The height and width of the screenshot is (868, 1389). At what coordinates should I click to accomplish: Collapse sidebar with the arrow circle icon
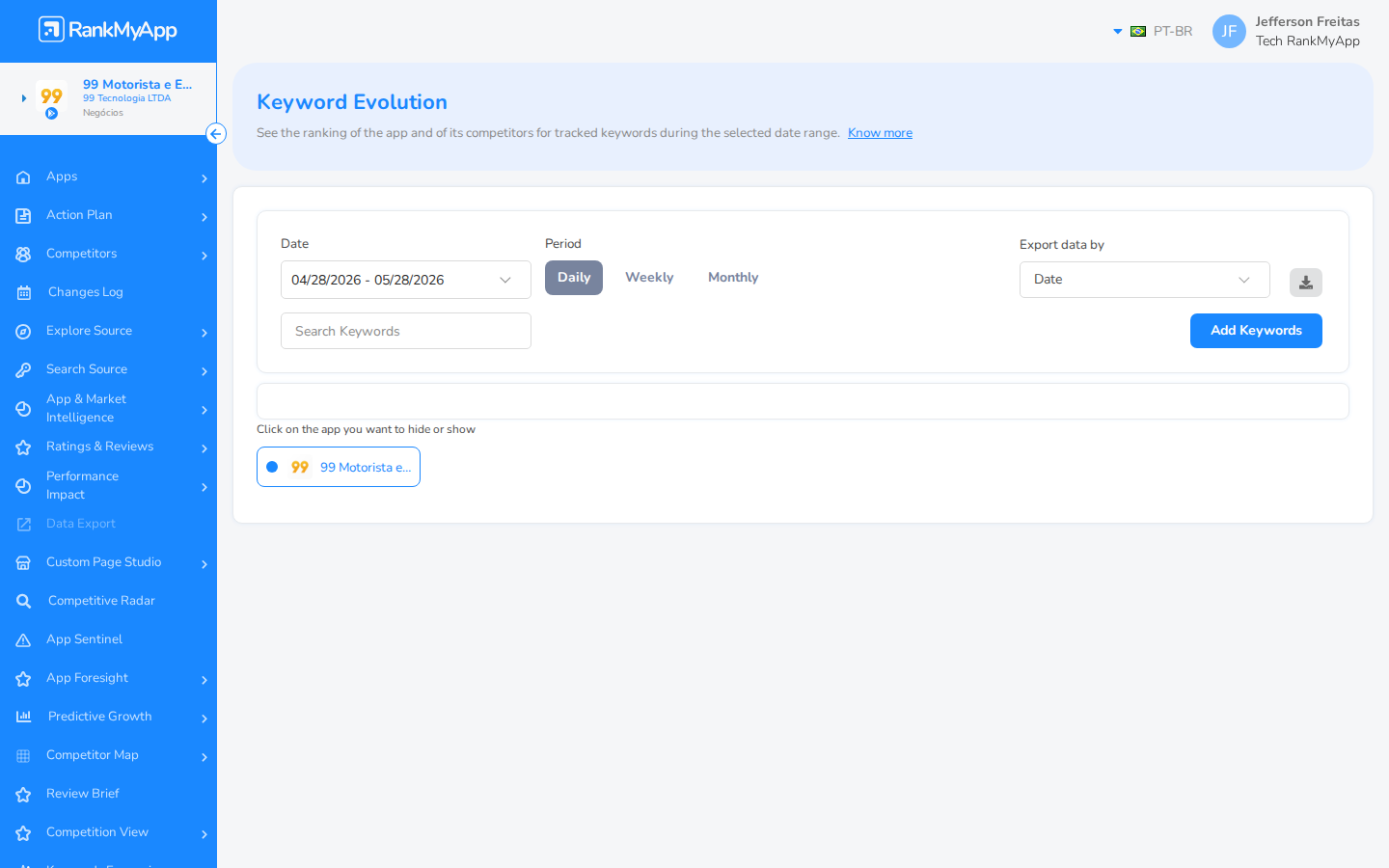tap(216, 134)
